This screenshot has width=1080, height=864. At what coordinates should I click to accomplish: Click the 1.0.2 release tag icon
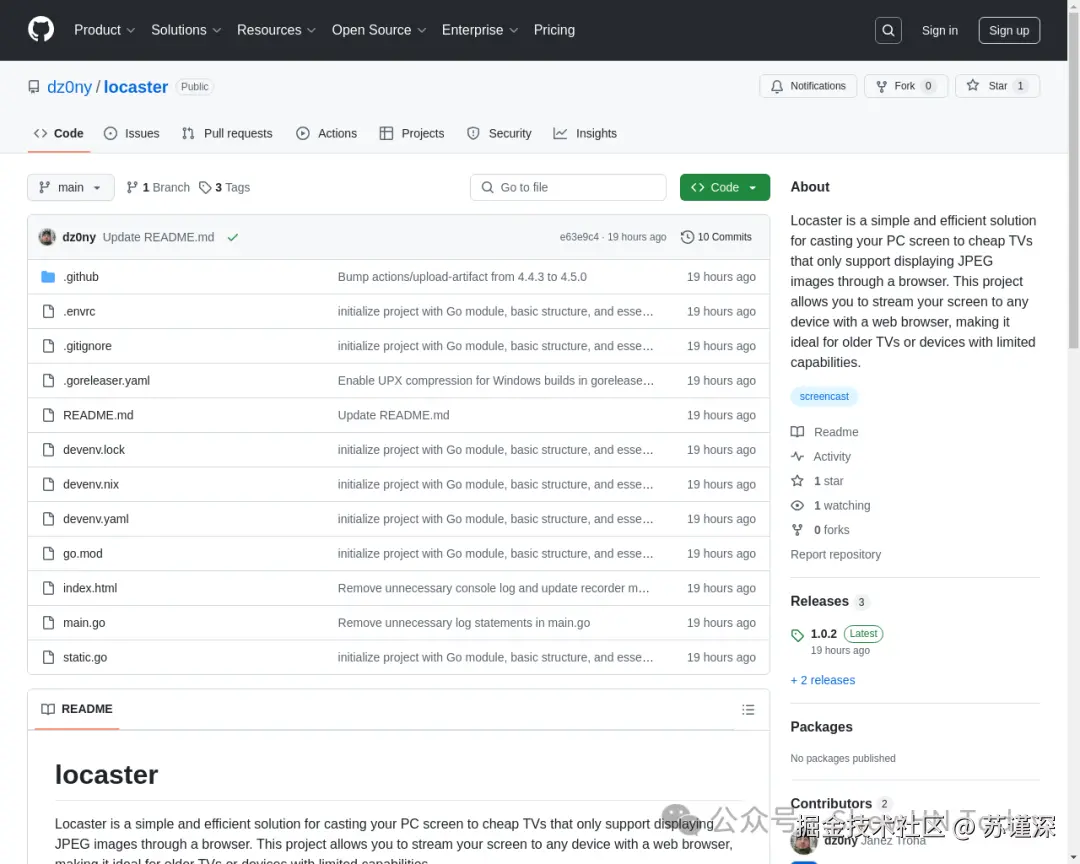(x=797, y=635)
